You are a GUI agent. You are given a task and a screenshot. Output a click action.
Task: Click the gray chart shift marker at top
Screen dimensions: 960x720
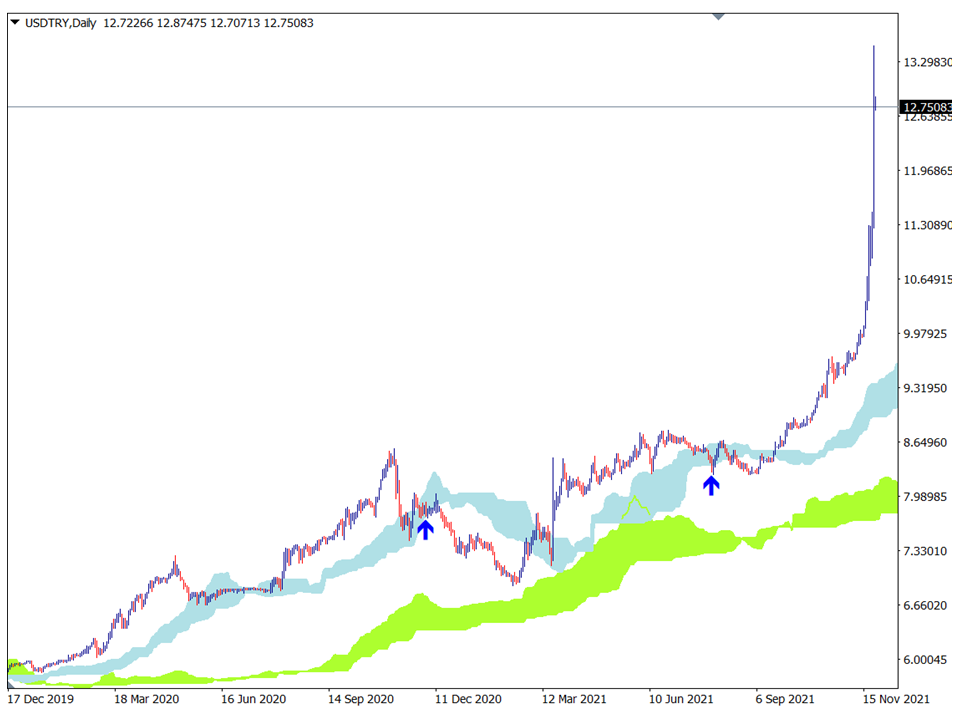click(717, 15)
